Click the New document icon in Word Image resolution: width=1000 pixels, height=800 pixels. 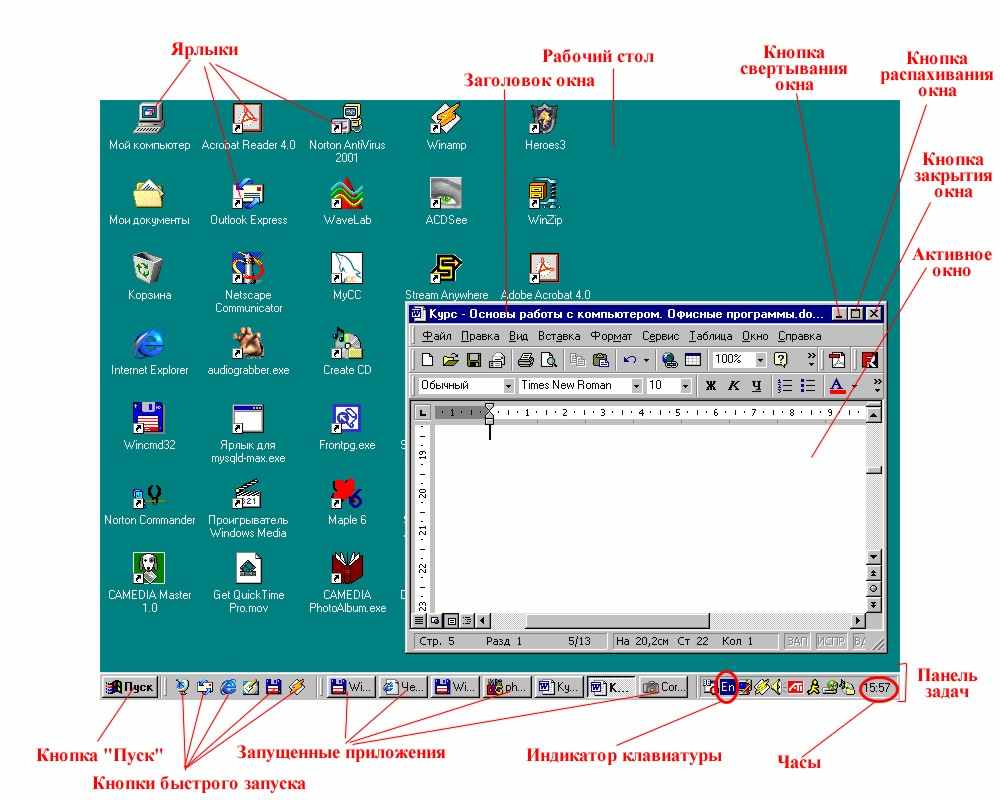[427, 360]
